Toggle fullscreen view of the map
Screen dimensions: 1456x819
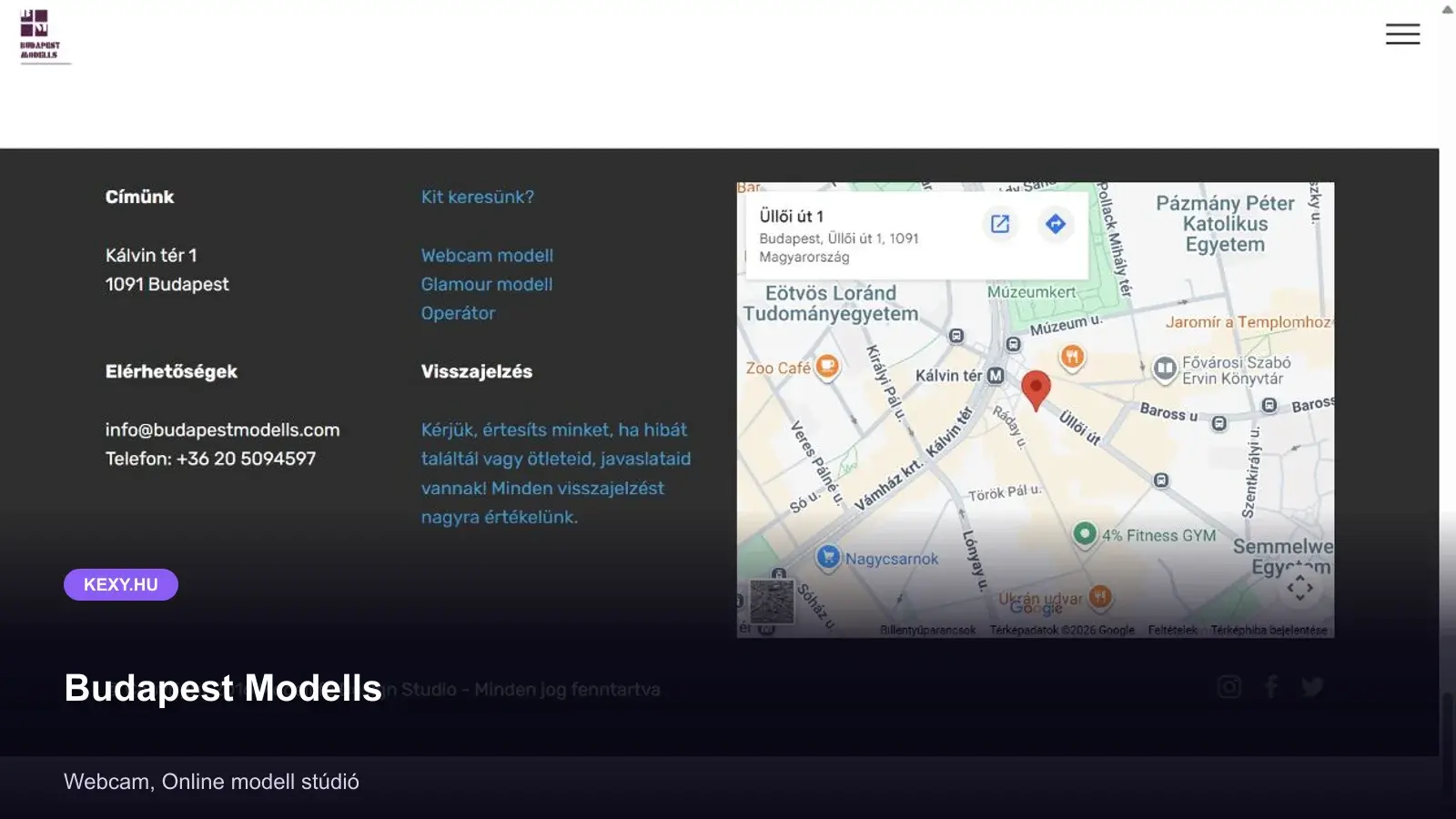coord(1300,587)
